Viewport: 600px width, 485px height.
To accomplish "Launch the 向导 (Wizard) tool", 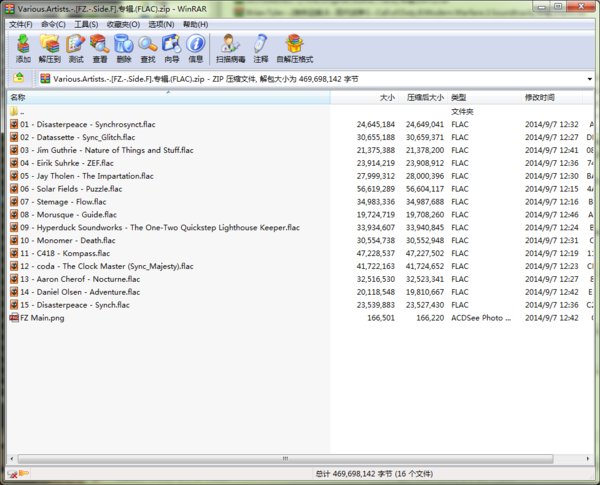I will pos(171,48).
